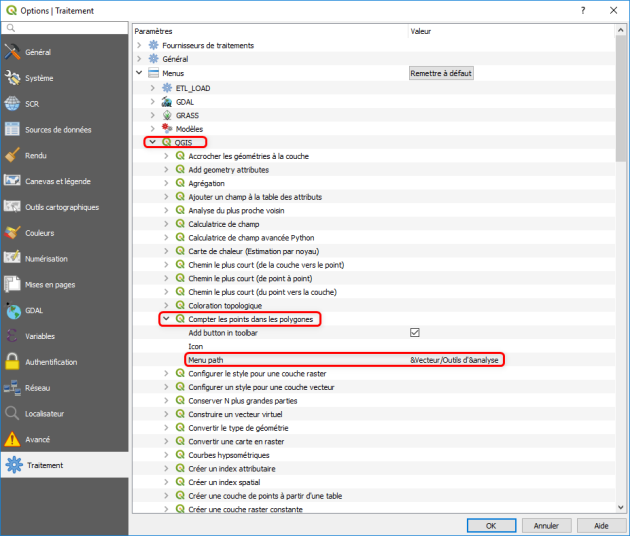
Task: Expand the GRASS menu group
Action: coord(152,115)
